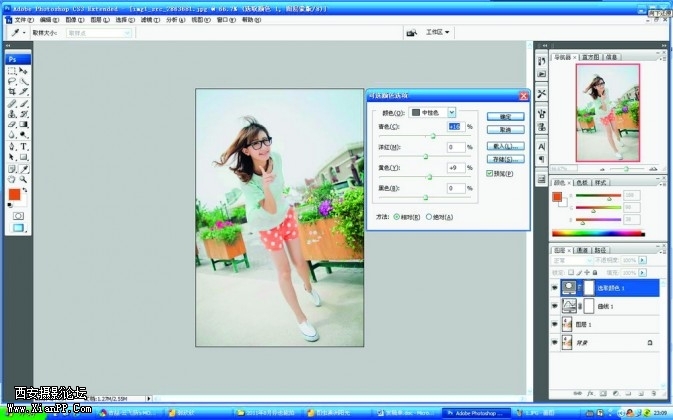Select the Move tool
The image size is (673, 420).
pyautogui.click(x=24, y=71)
